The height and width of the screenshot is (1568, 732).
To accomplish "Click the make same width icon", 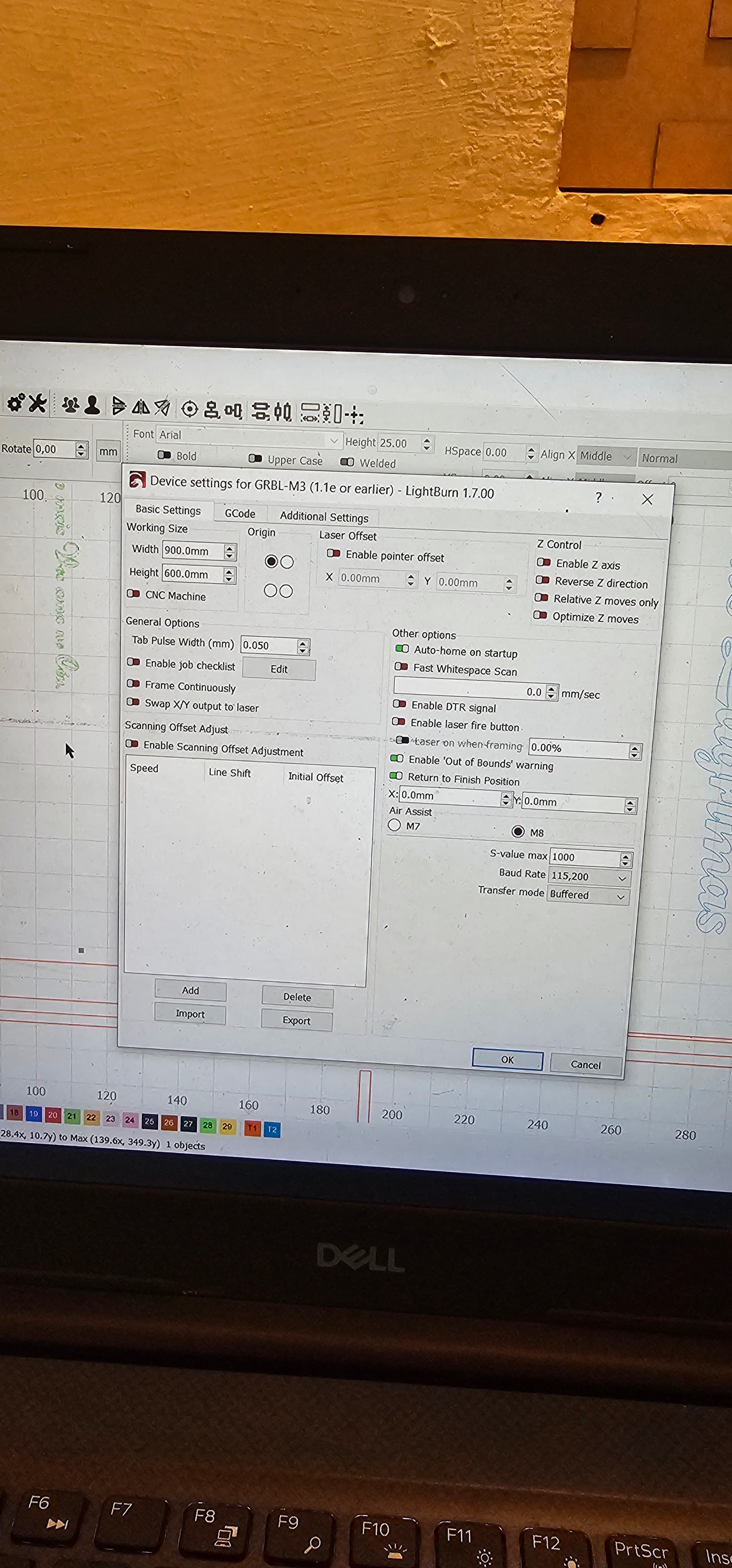I will [310, 413].
